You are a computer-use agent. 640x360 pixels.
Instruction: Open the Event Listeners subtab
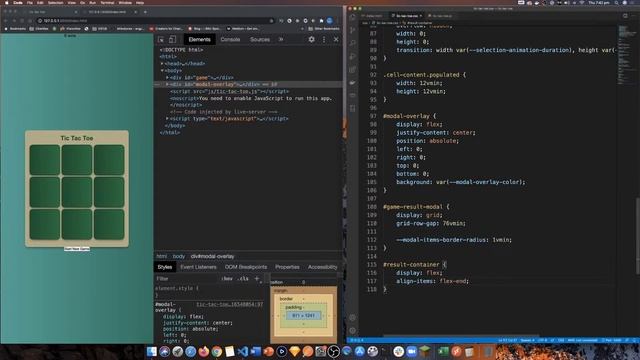click(x=198, y=267)
